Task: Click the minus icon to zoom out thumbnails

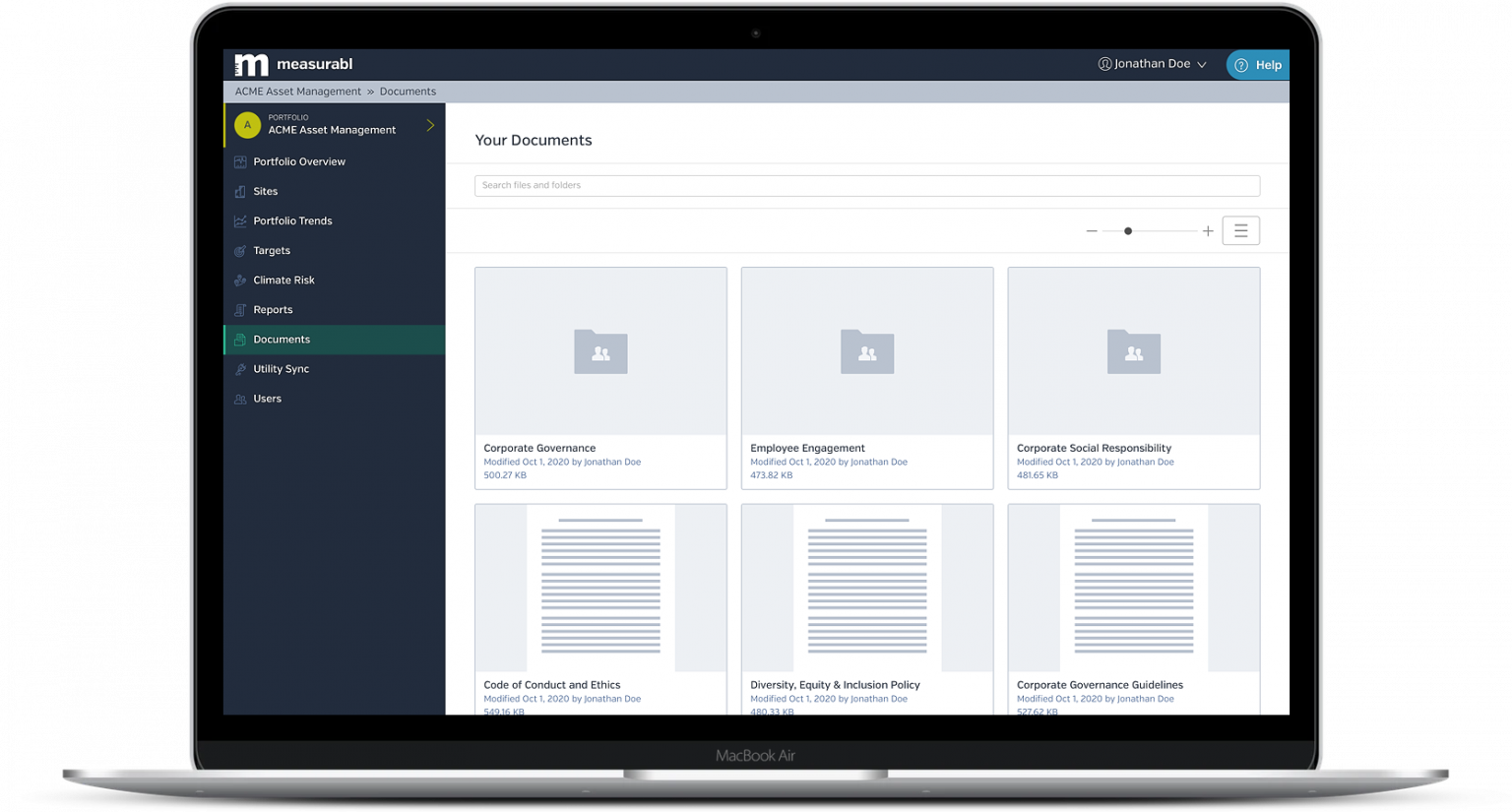Action: (x=1091, y=230)
